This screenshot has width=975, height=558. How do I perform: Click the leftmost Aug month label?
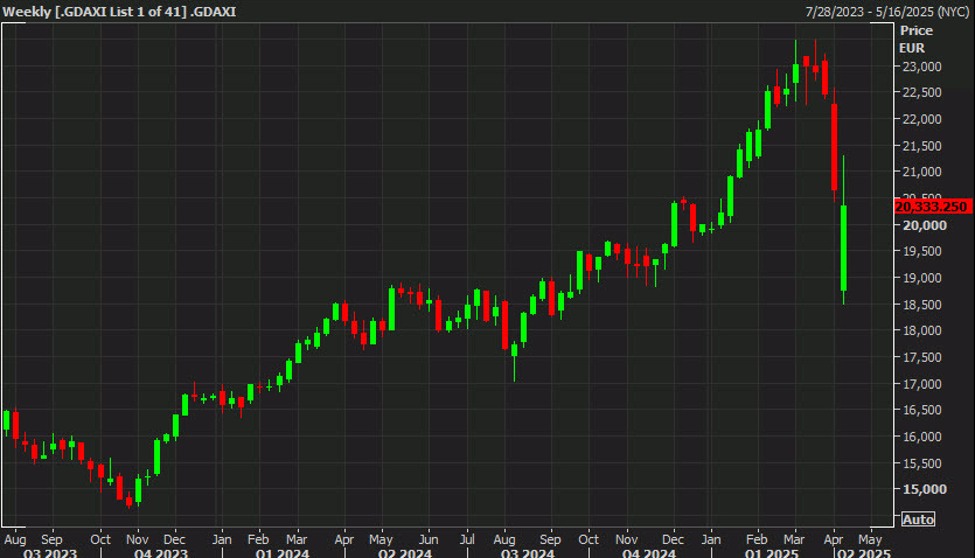(15, 536)
